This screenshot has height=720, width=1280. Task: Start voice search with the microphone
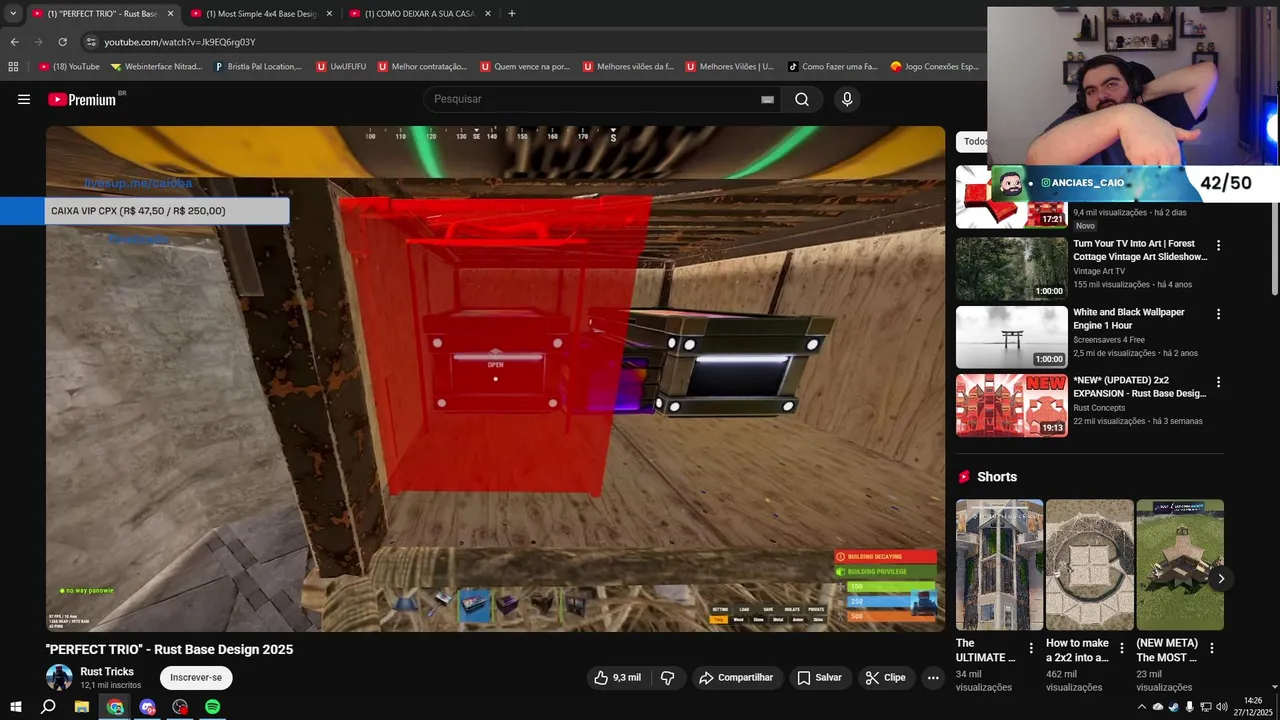point(847,99)
